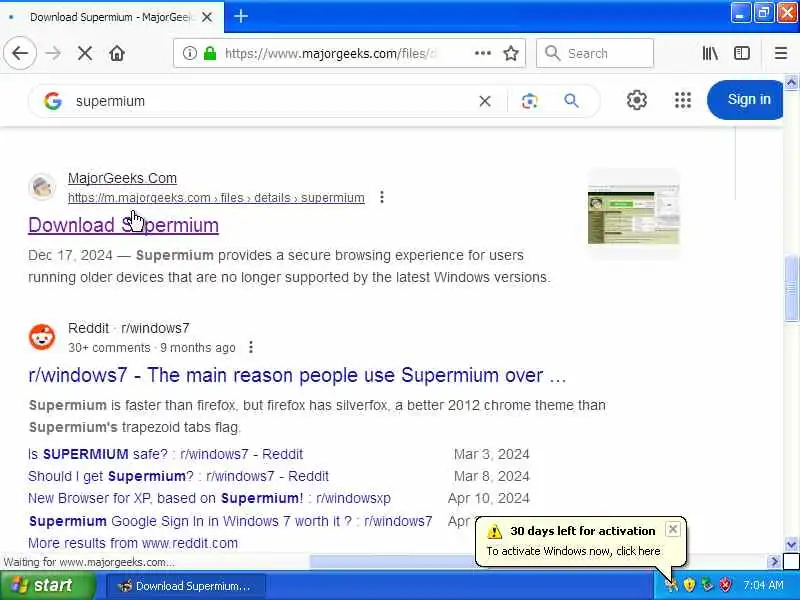Open the MajorGeeks.Com site name link
Viewport: 800px width, 600px height.
coord(122,178)
